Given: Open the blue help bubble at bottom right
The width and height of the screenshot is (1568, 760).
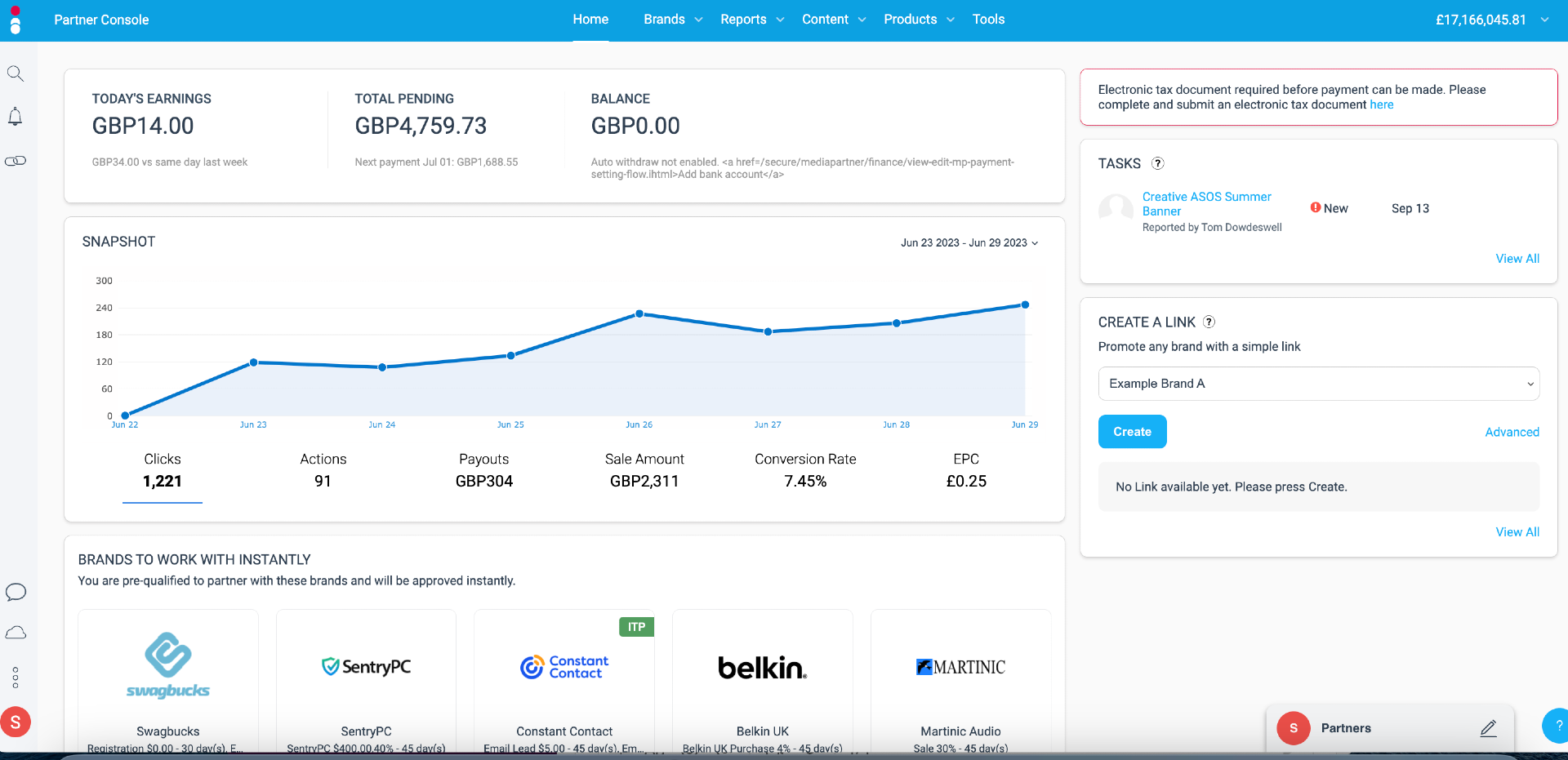Looking at the screenshot, I should pos(1556,725).
